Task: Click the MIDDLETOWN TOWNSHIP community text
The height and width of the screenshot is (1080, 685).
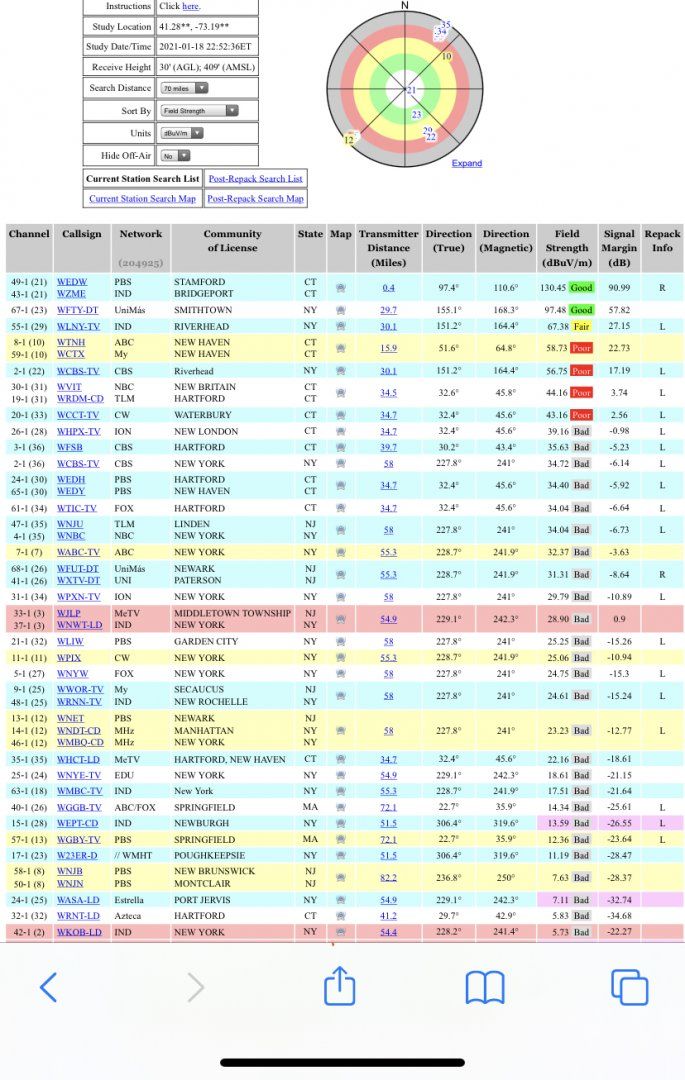Action: click(232, 613)
